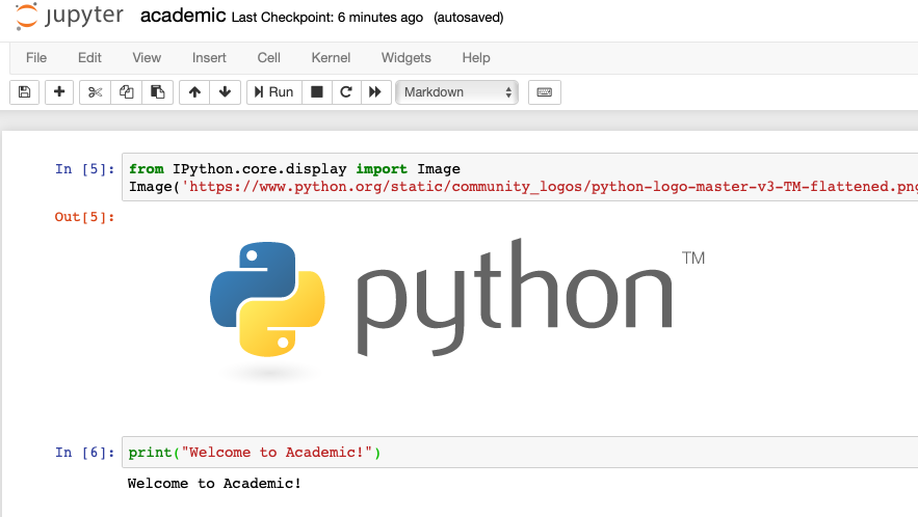Click the save and checkpoint icon
The height and width of the screenshot is (517, 918).
25,92
